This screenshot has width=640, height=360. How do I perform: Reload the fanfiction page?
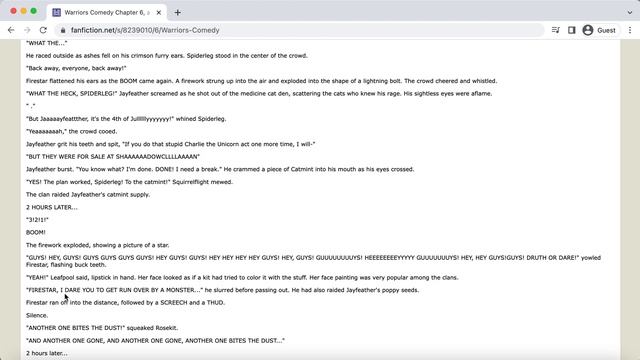[43, 30]
